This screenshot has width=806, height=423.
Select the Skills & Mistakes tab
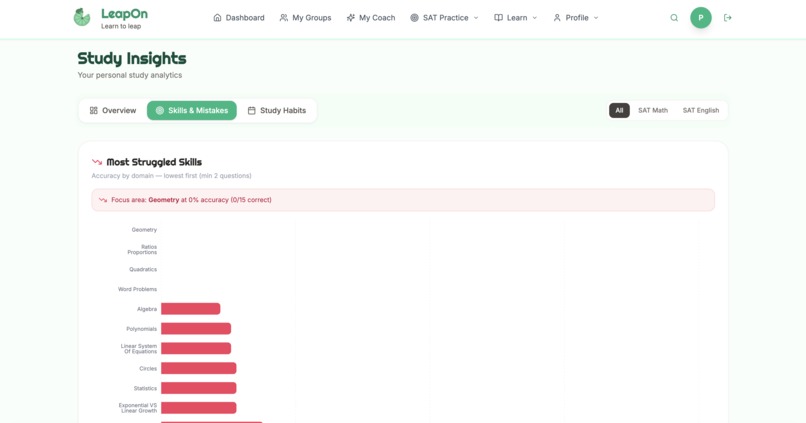pyautogui.click(x=192, y=111)
